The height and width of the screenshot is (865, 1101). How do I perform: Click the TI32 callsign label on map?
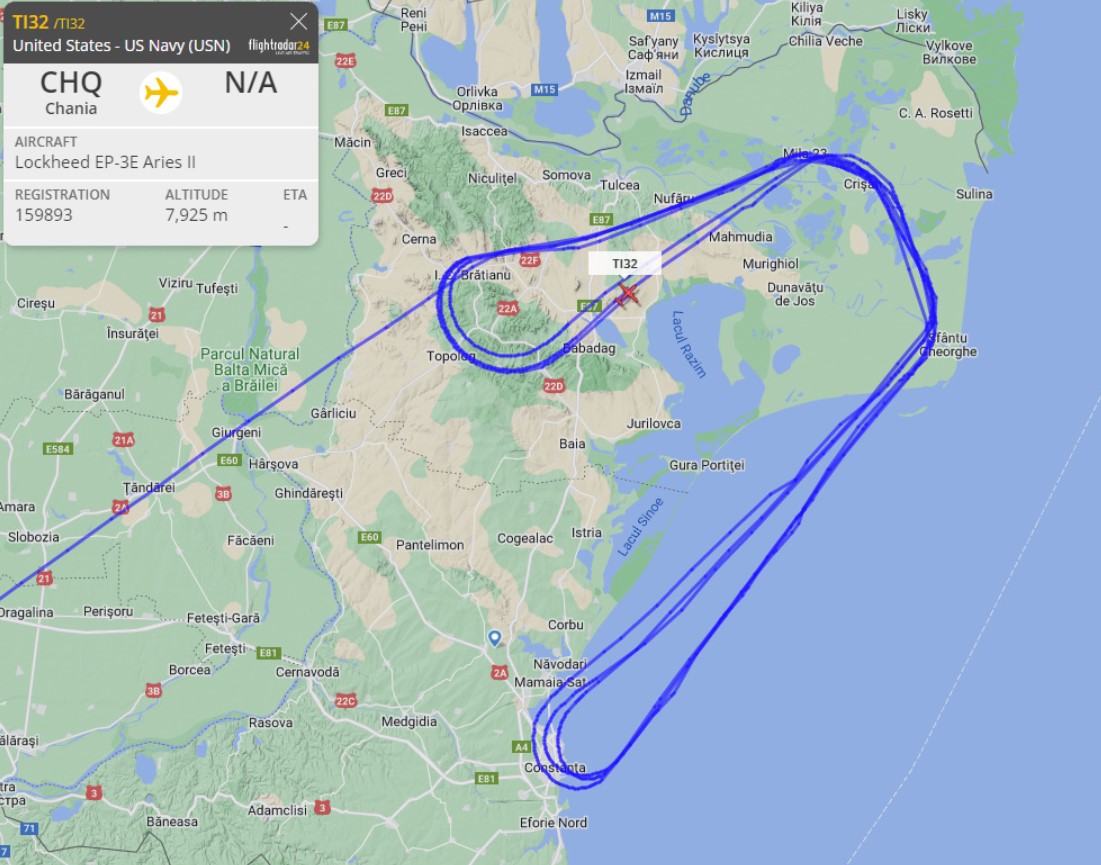[624, 263]
